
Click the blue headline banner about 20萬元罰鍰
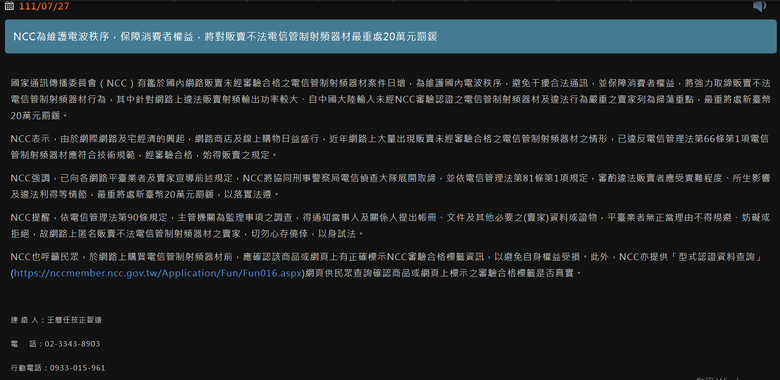(390, 36)
